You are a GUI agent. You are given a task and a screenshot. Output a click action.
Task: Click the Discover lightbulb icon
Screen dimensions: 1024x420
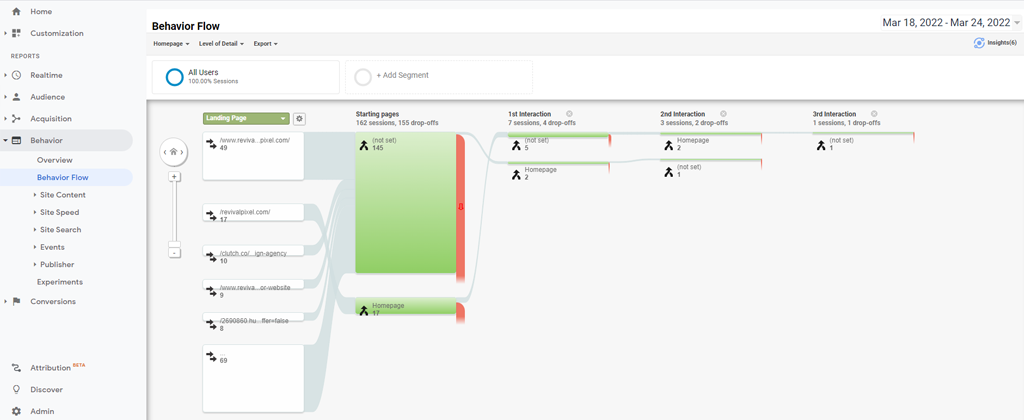coord(16,390)
